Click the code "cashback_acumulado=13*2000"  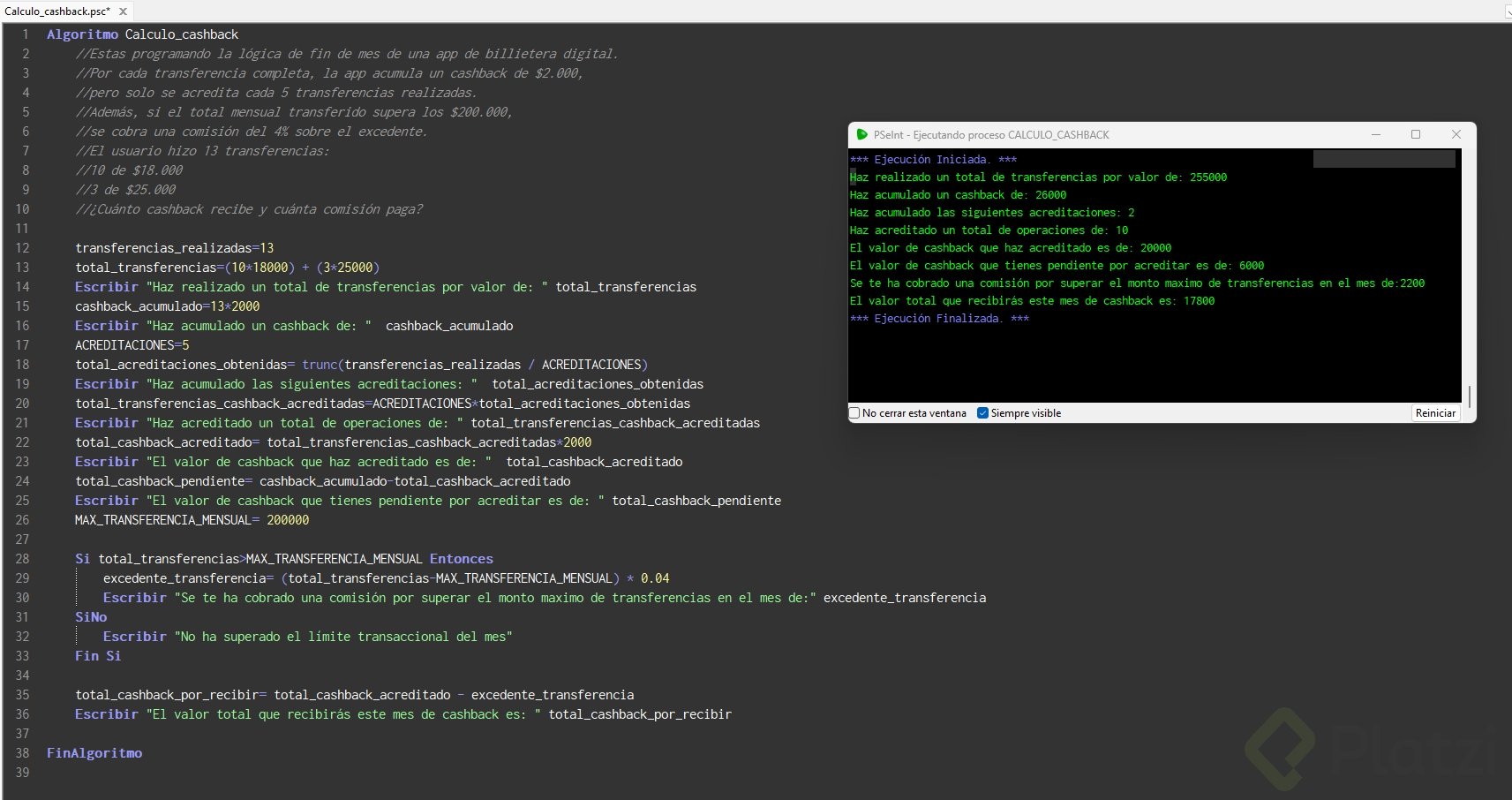pyautogui.click(x=168, y=306)
